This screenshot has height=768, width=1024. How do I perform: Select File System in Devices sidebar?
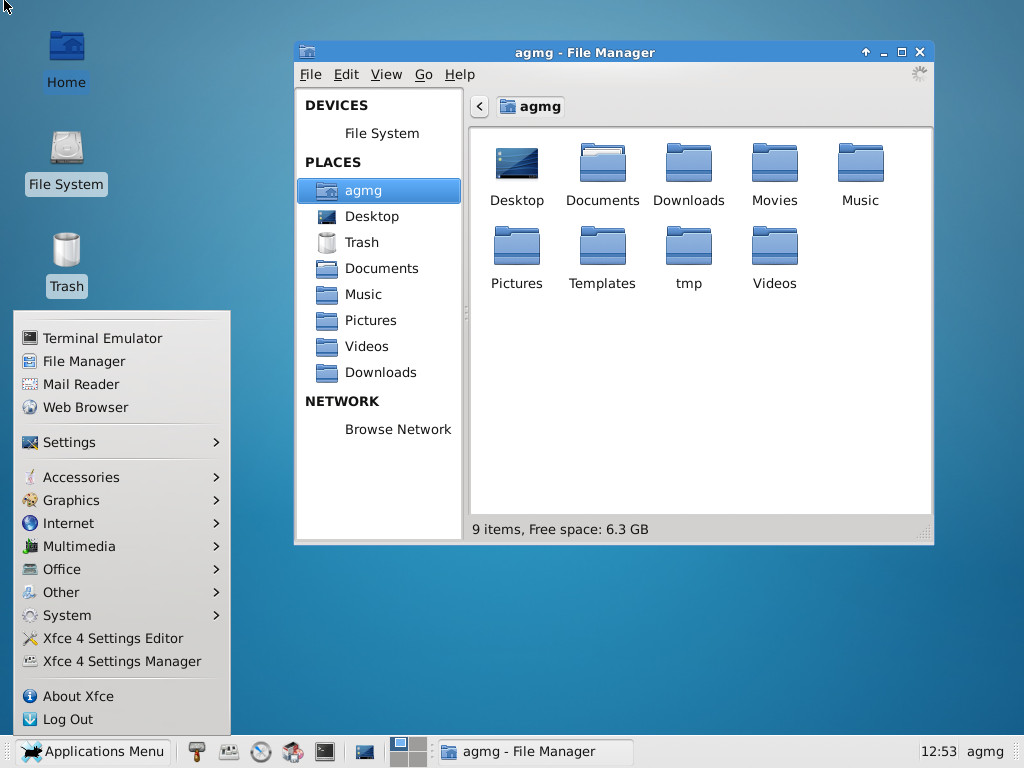point(379,133)
